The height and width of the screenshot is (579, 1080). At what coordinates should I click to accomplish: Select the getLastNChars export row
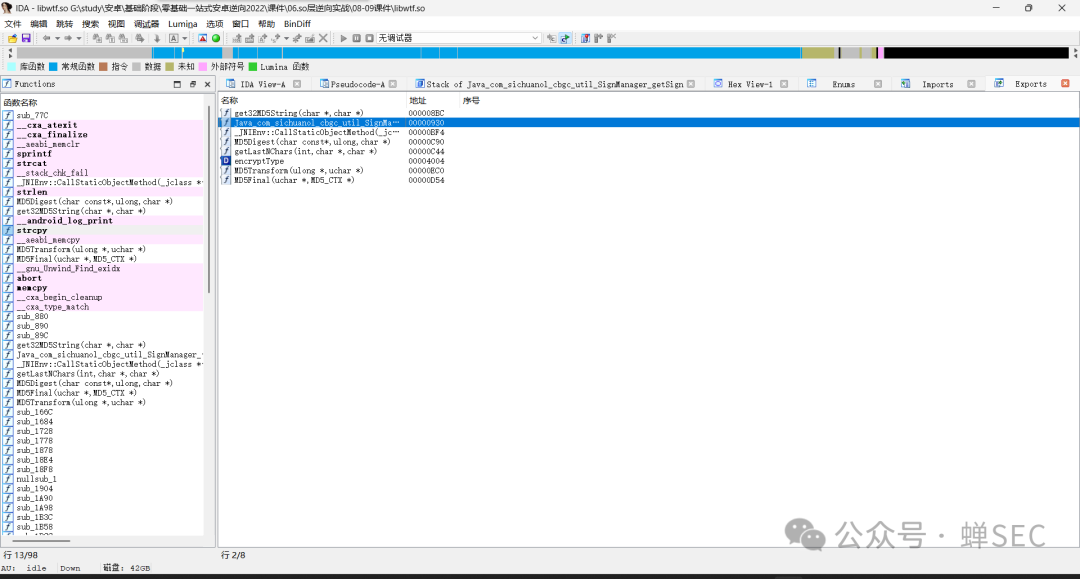click(649, 151)
